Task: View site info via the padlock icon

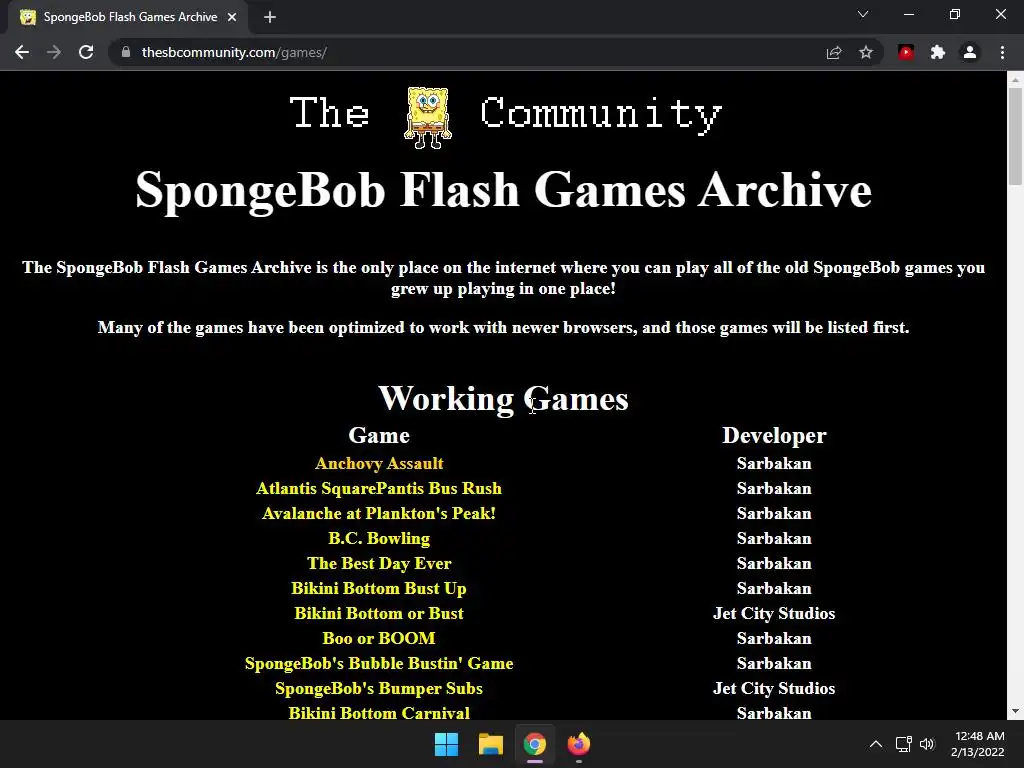Action: pos(125,52)
